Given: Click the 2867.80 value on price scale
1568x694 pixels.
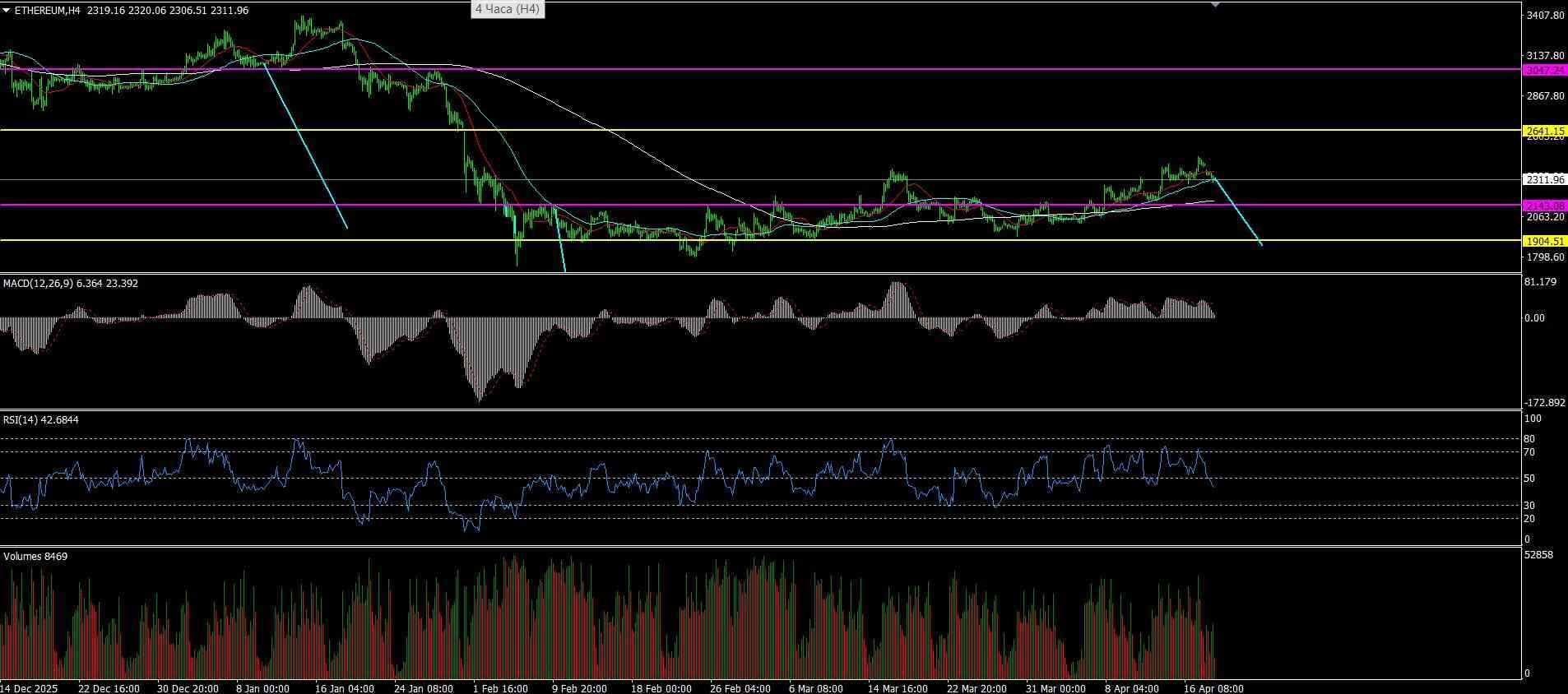Looking at the screenshot, I should [1544, 96].
